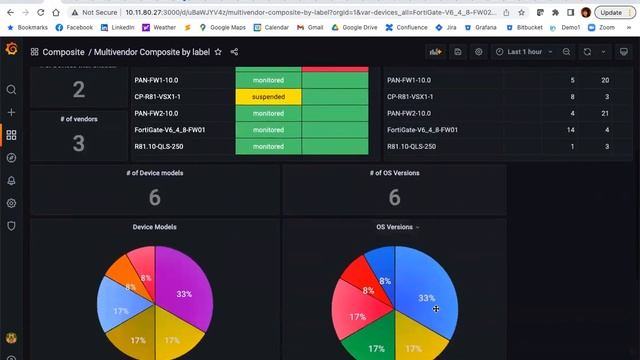
Task: Share the dashboard via share icon
Action: point(234,52)
